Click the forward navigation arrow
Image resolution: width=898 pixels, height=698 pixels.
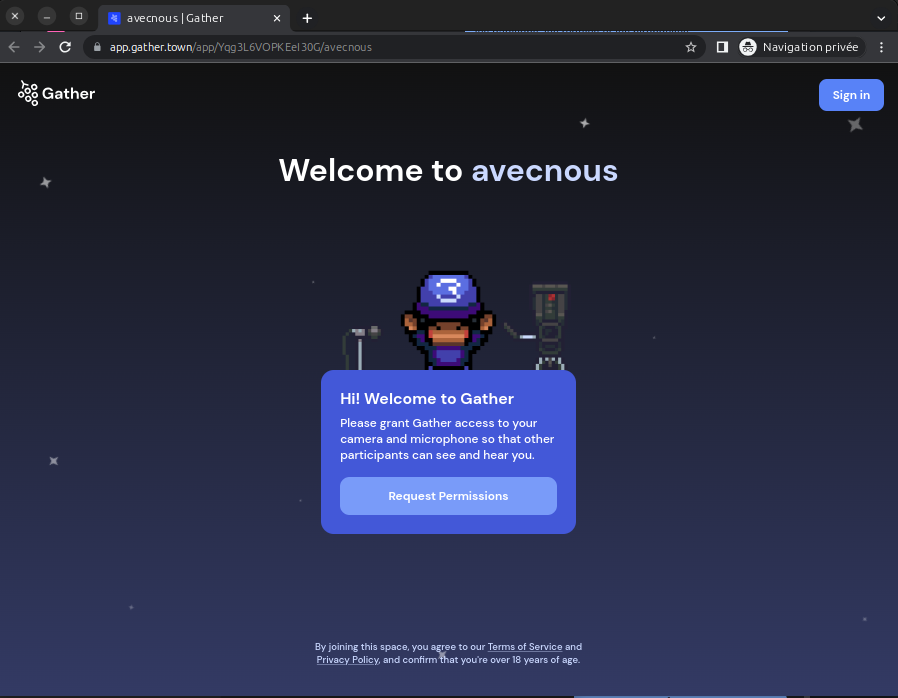tap(40, 47)
